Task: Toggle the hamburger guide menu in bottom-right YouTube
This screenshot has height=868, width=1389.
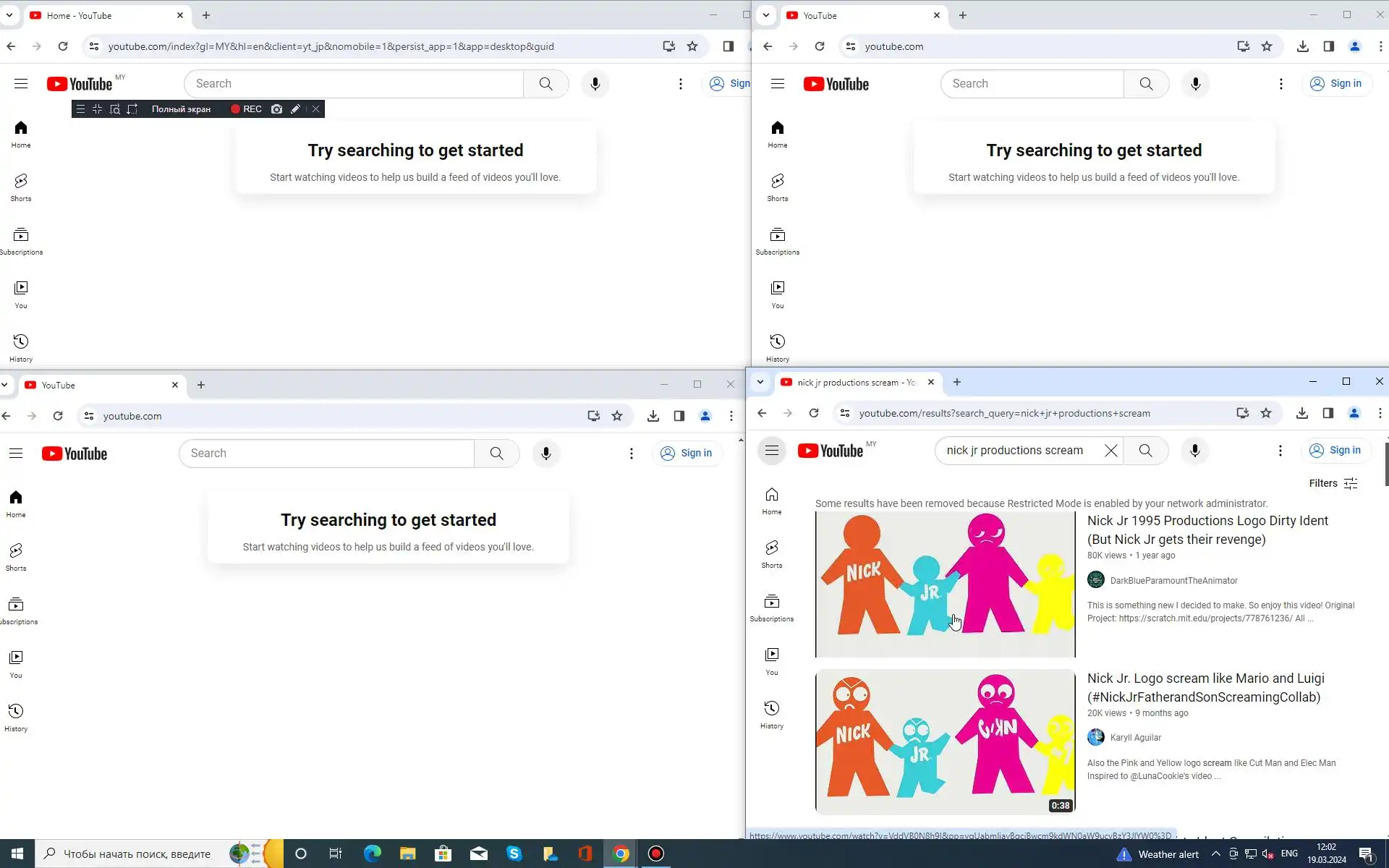Action: tap(771, 451)
